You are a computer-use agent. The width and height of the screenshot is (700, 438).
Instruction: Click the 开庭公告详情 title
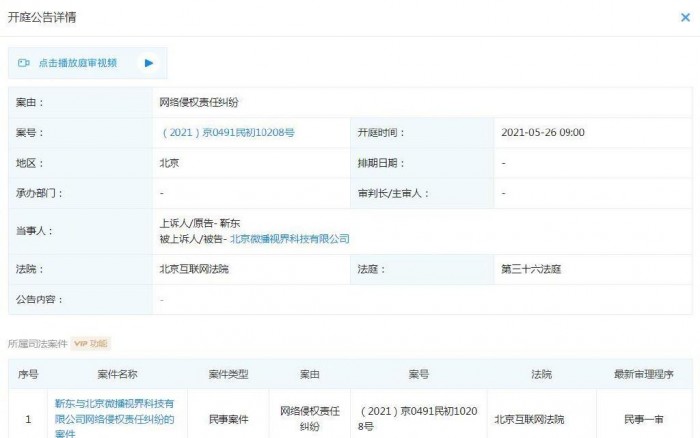pyautogui.click(x=42, y=17)
